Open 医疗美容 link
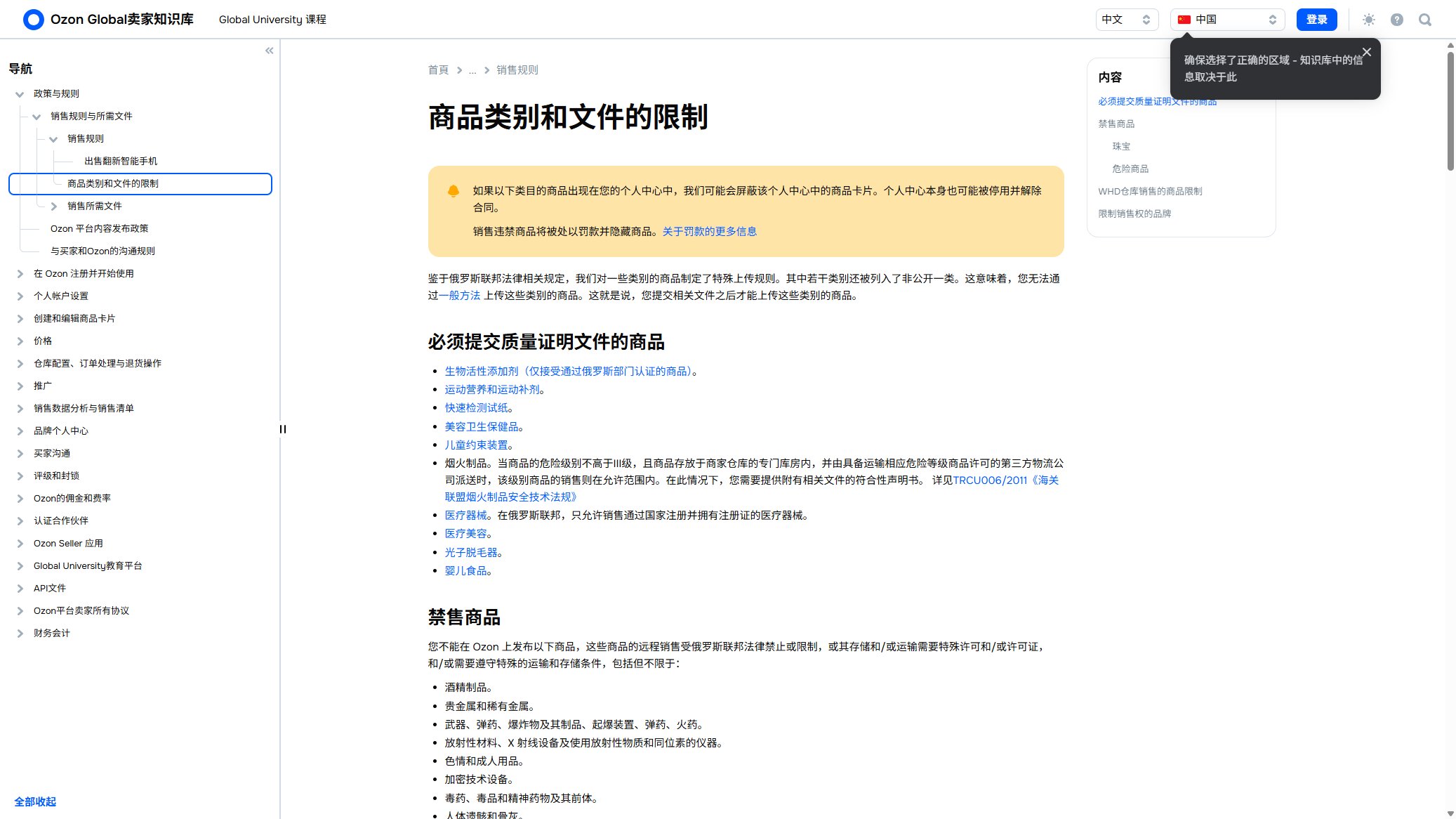The height and width of the screenshot is (819, 1456). coord(466,533)
